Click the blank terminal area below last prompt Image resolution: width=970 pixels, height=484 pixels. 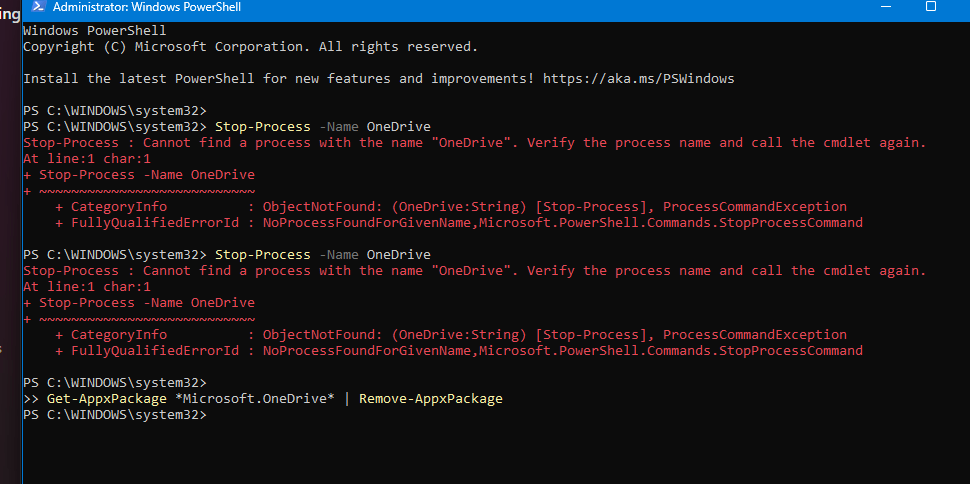coord(495,453)
